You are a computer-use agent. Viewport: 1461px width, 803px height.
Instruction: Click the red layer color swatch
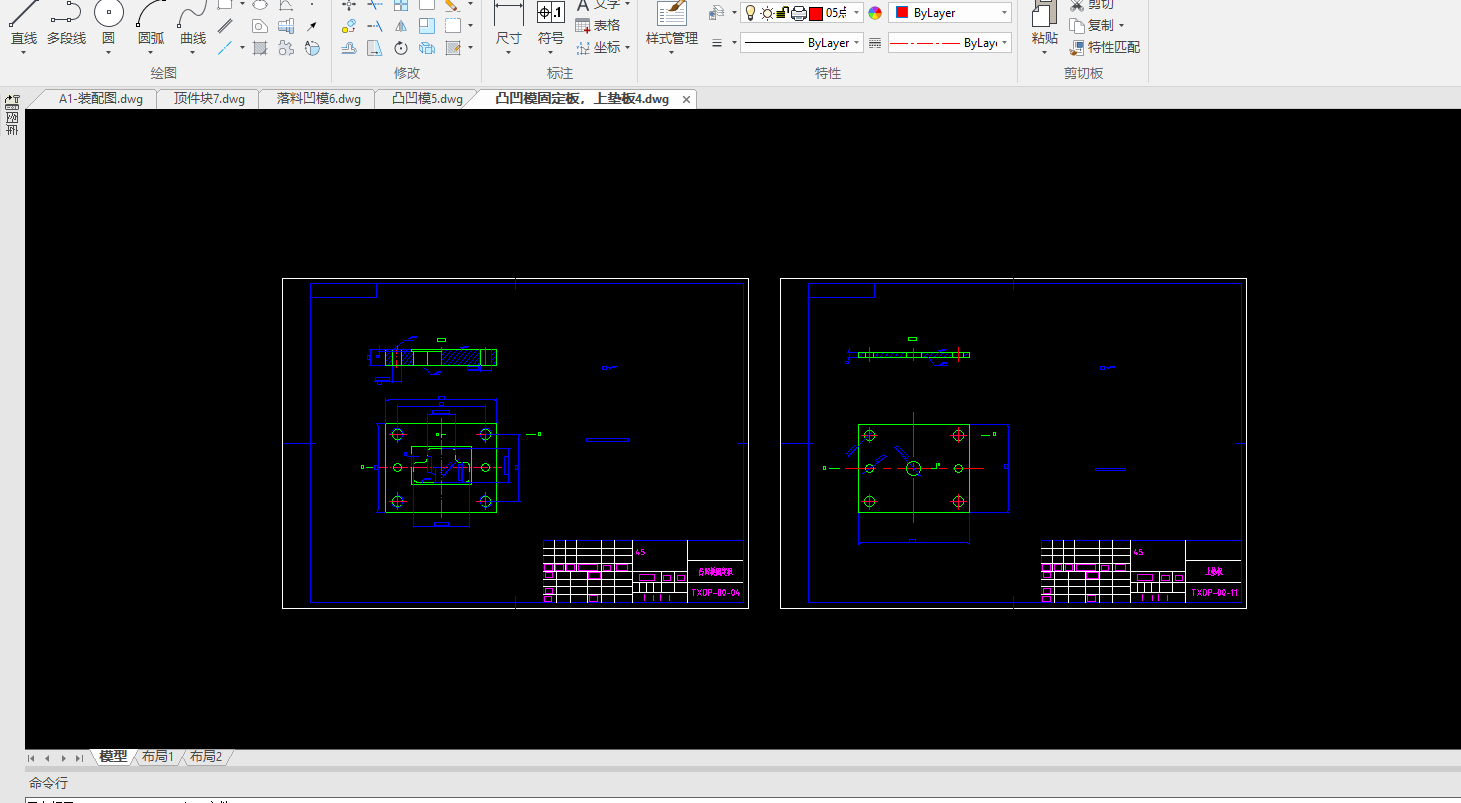(x=816, y=13)
